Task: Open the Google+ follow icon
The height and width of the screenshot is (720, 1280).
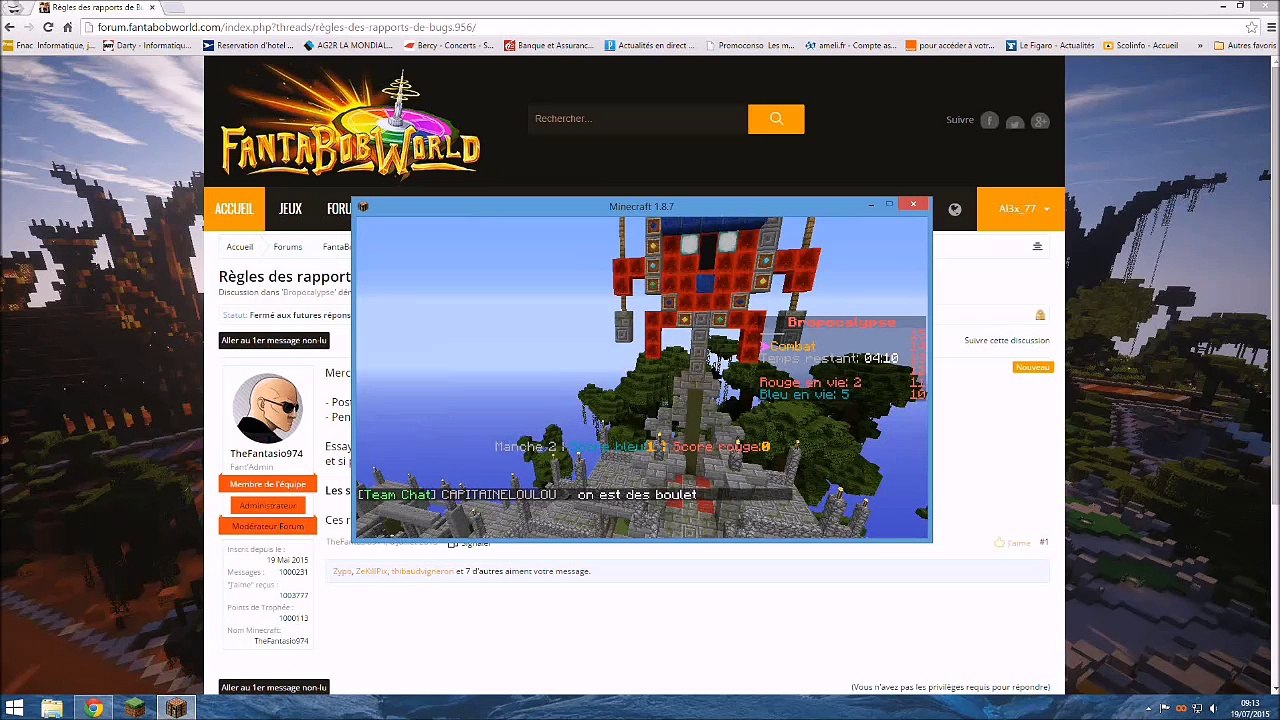Action: (1040, 121)
